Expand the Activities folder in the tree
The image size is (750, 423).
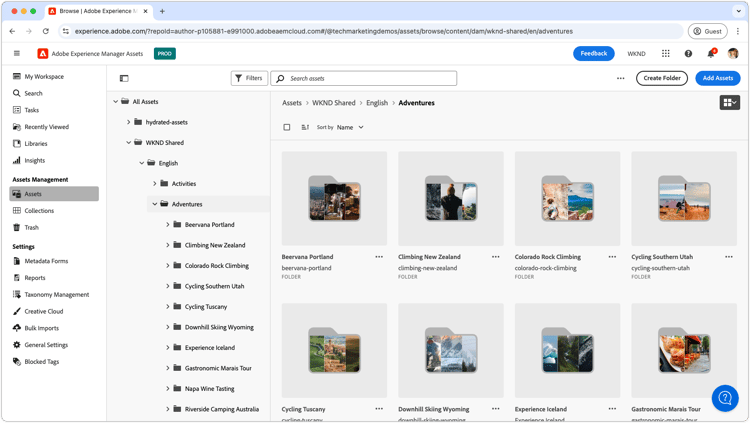(x=154, y=184)
